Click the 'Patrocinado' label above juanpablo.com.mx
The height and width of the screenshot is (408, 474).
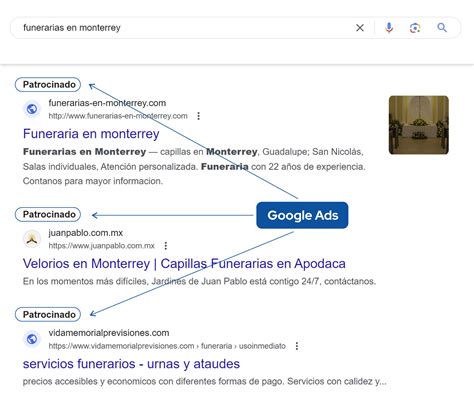pyautogui.click(x=48, y=214)
